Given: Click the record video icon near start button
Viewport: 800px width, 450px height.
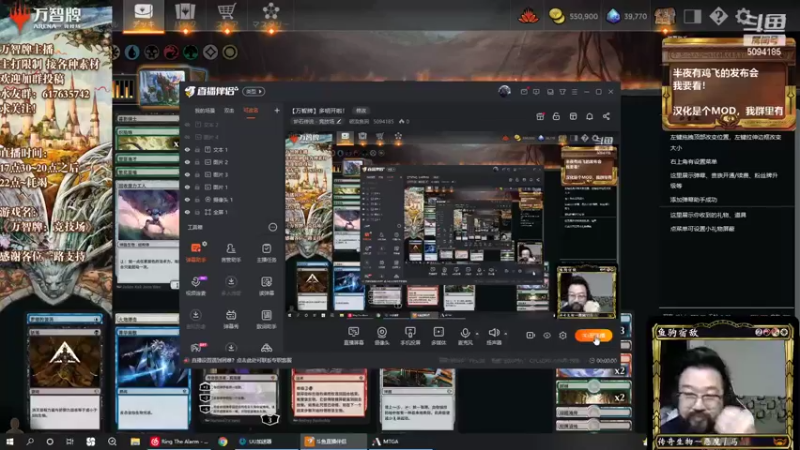Looking at the screenshot, I should point(531,335).
